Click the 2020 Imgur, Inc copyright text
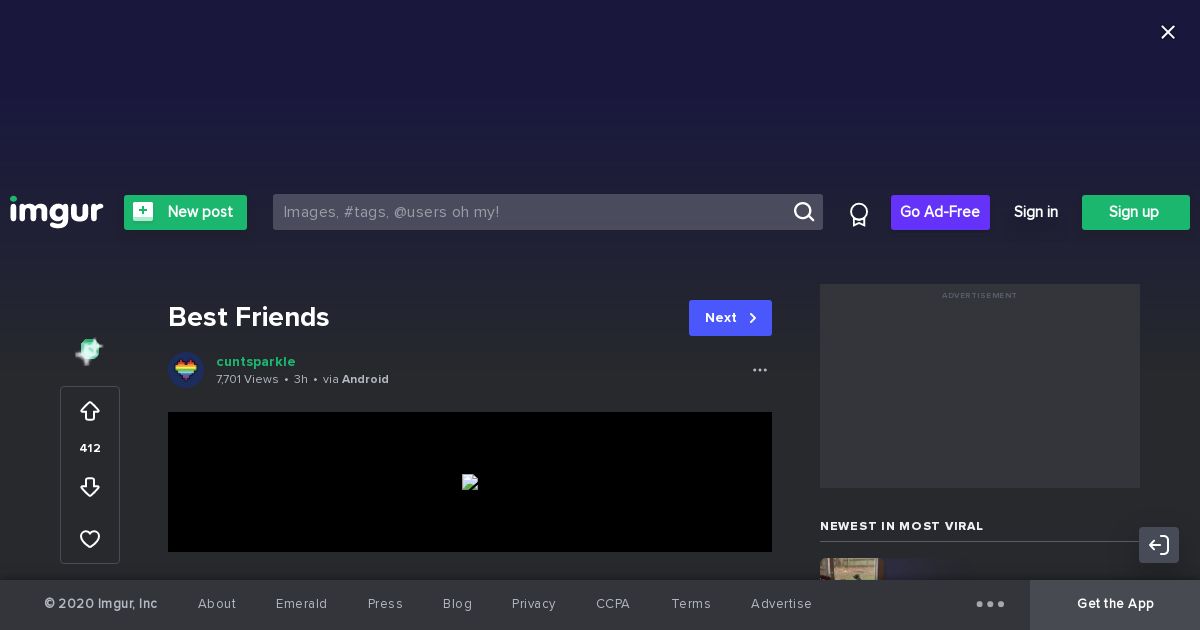 click(101, 604)
